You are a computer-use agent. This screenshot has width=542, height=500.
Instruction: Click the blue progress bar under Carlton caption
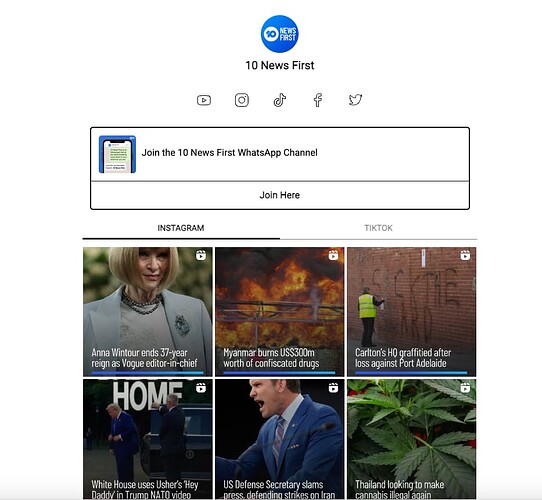pyautogui.click(x=411, y=373)
